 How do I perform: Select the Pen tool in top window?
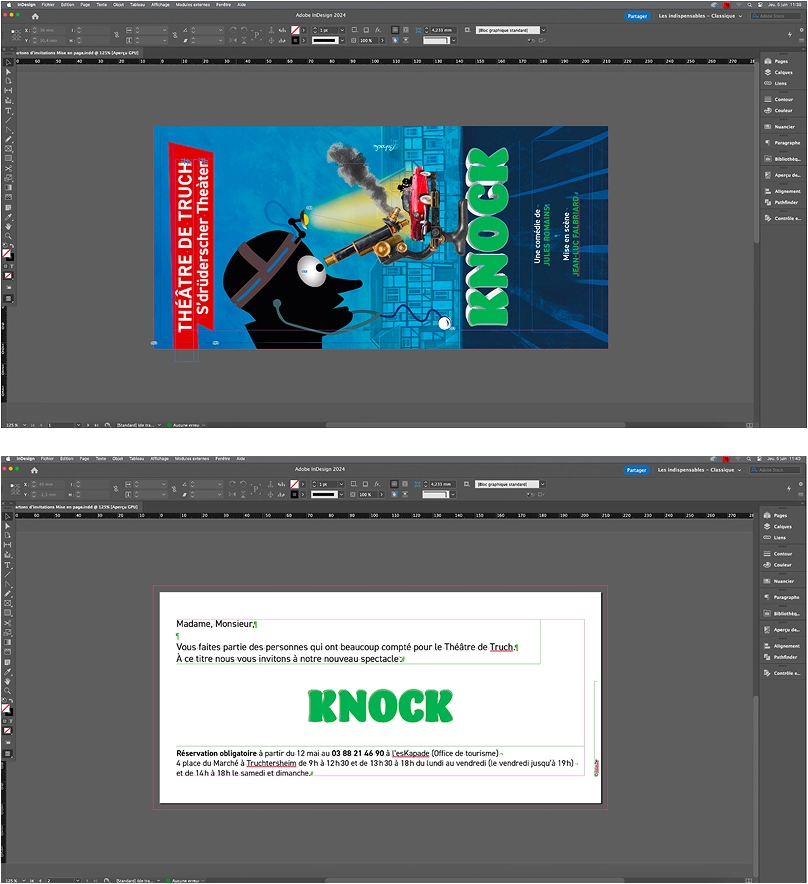pos(8,130)
